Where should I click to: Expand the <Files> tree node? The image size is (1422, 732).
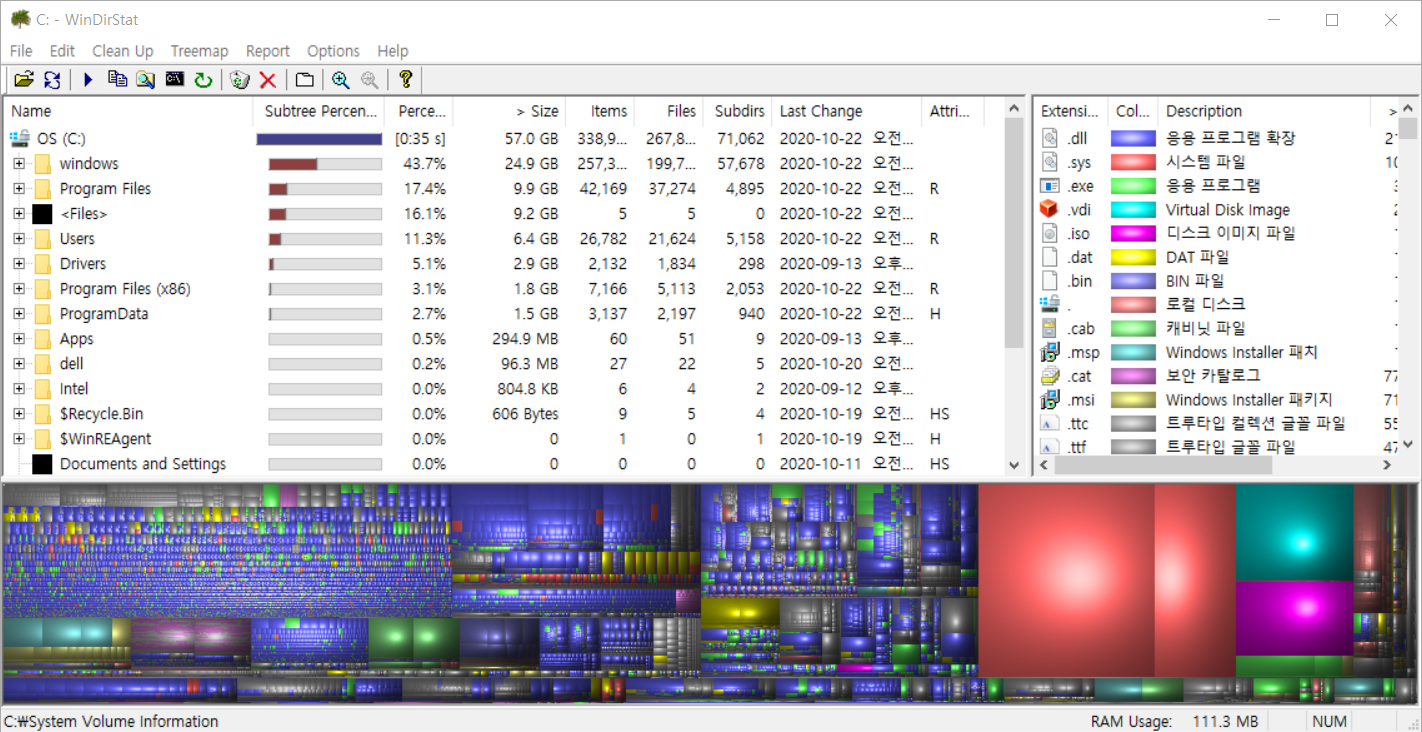click(19, 213)
